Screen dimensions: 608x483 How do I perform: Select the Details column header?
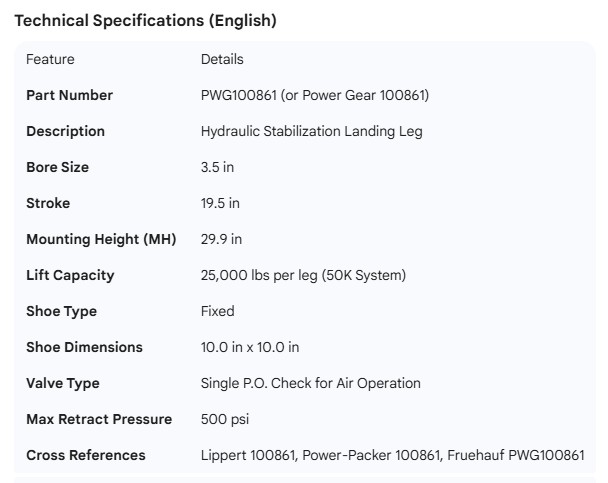222,59
